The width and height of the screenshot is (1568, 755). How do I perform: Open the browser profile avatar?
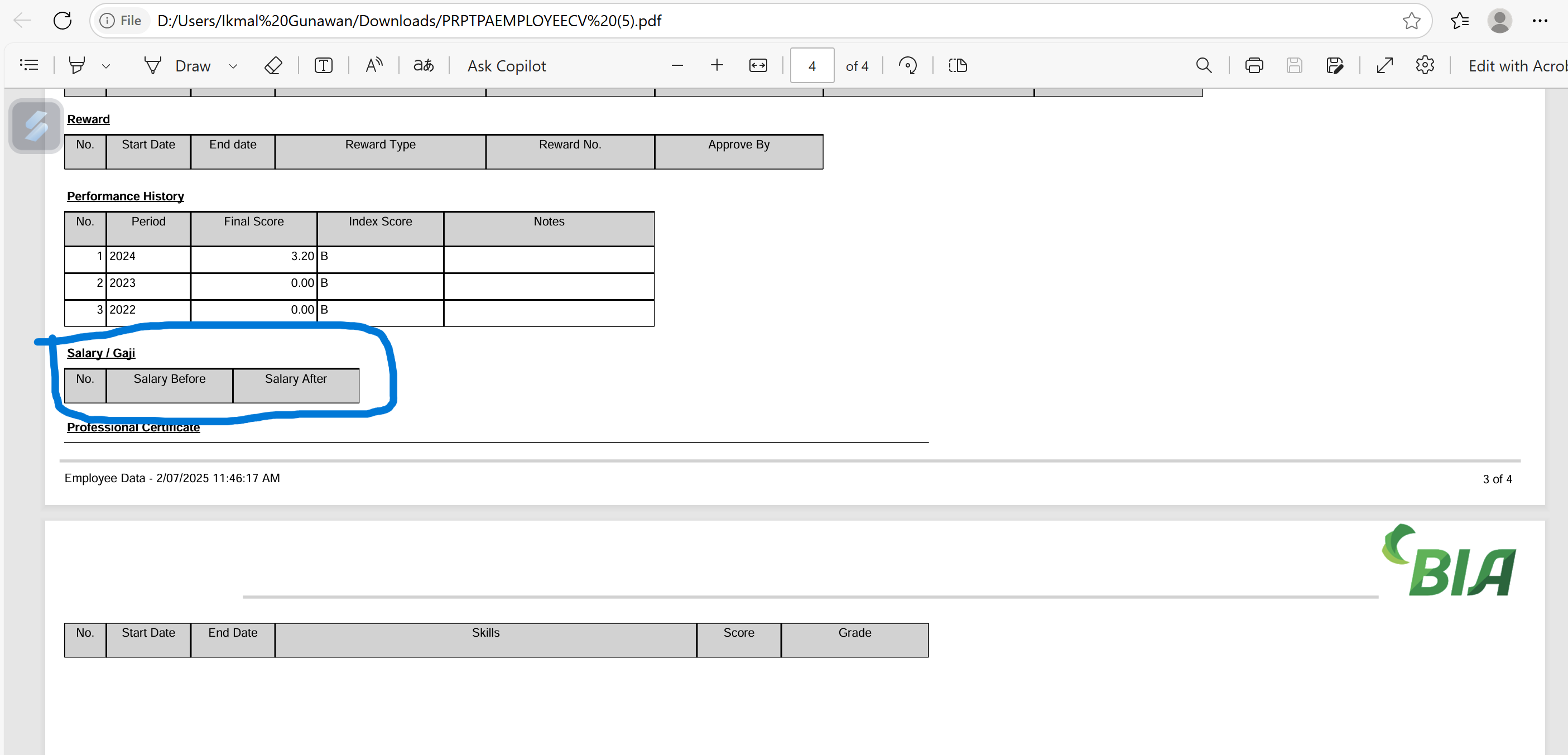(1499, 21)
